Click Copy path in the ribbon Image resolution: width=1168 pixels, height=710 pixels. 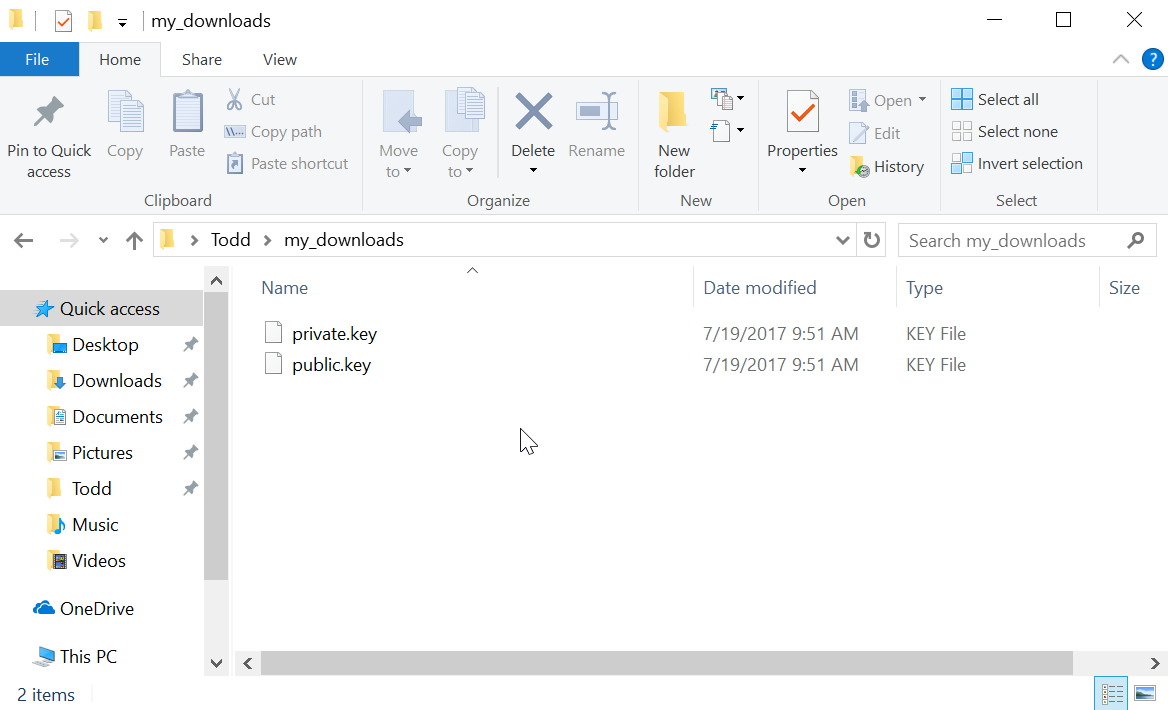pos(273,132)
